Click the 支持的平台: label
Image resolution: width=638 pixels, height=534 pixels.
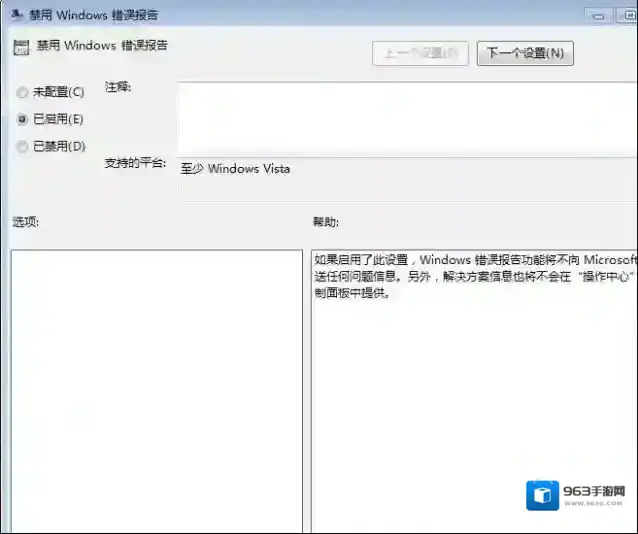135,163
